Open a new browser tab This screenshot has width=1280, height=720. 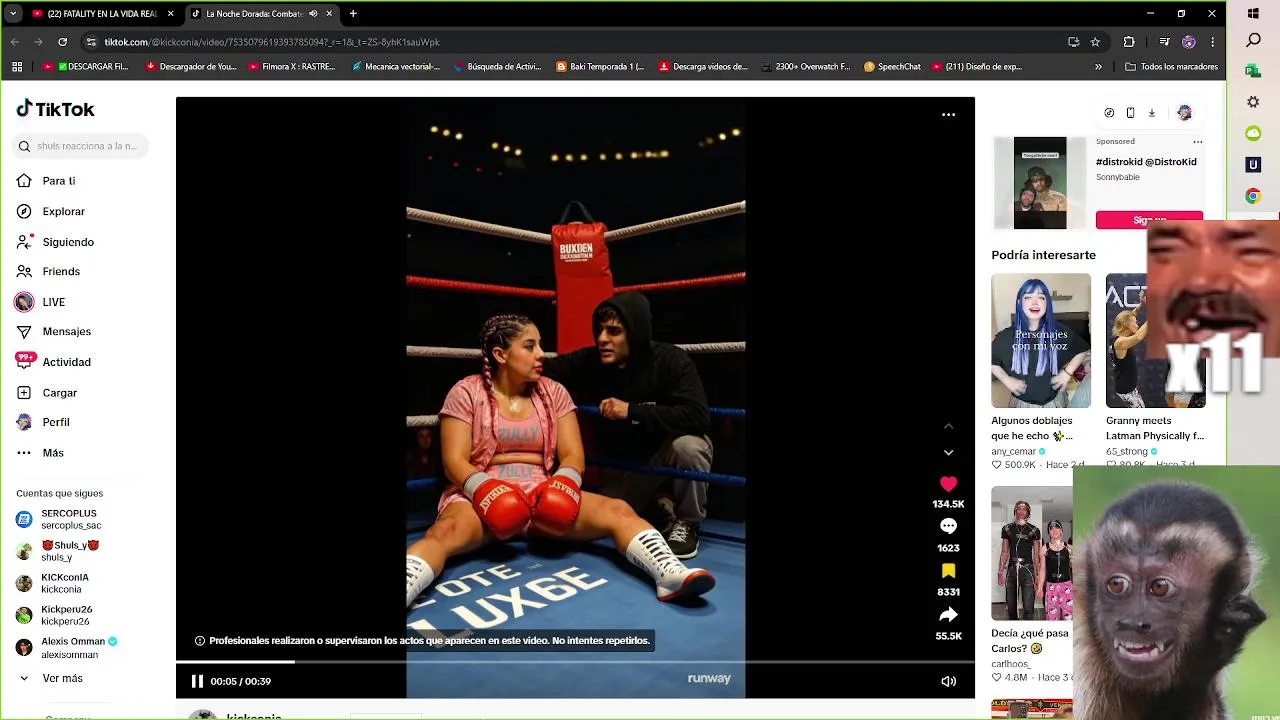coord(353,14)
